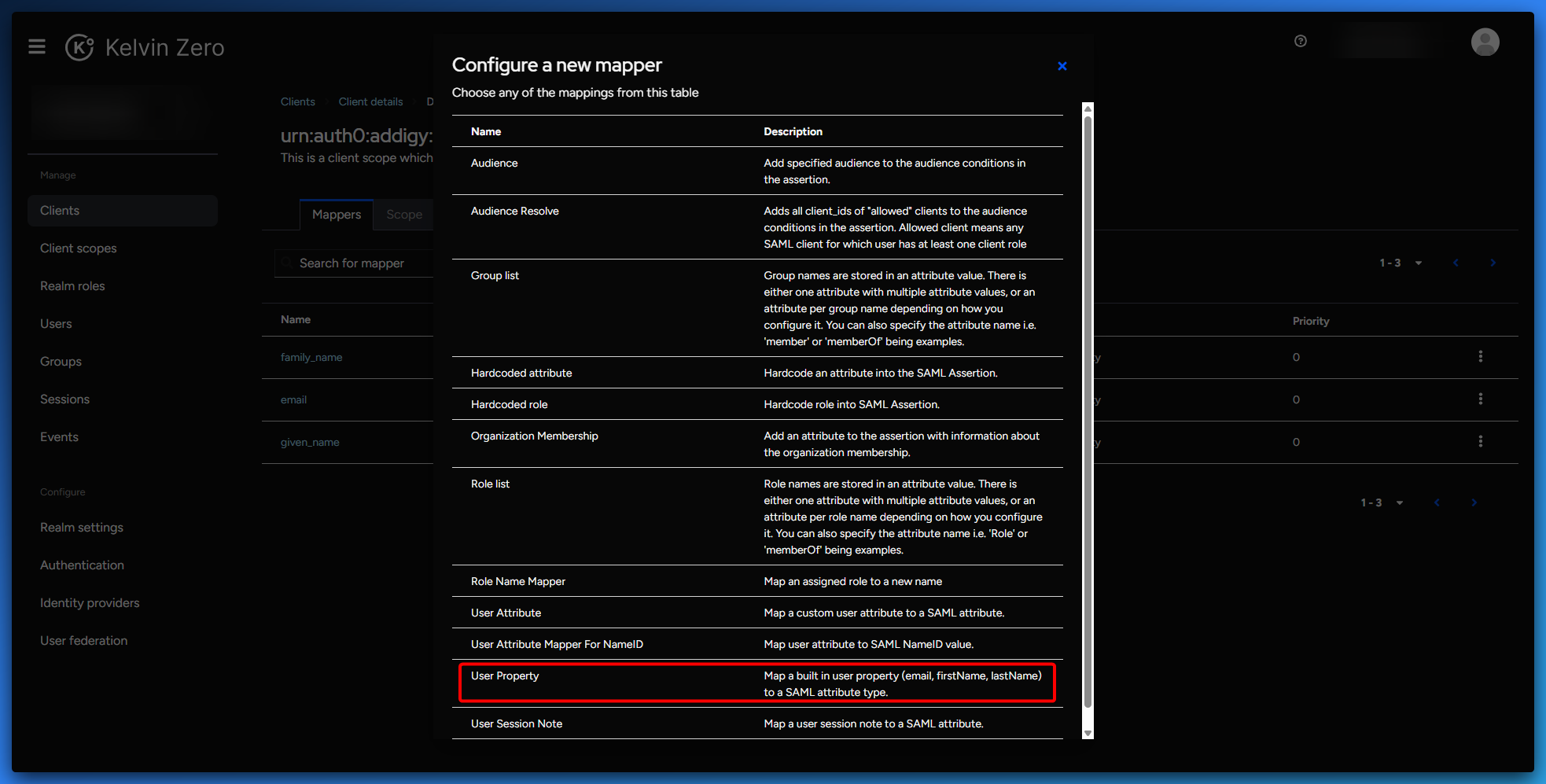Click the User Property description text

[903, 684]
